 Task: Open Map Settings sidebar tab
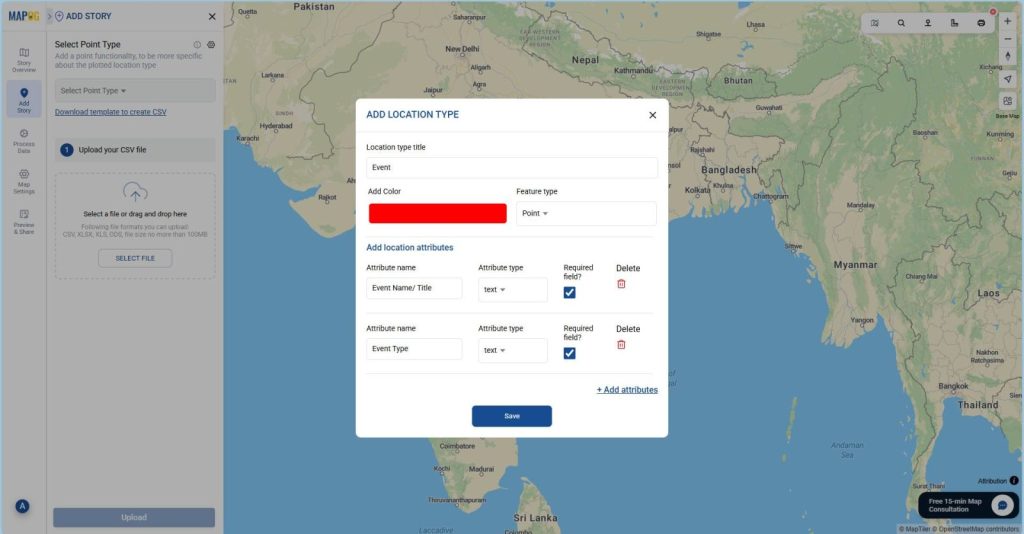24,180
